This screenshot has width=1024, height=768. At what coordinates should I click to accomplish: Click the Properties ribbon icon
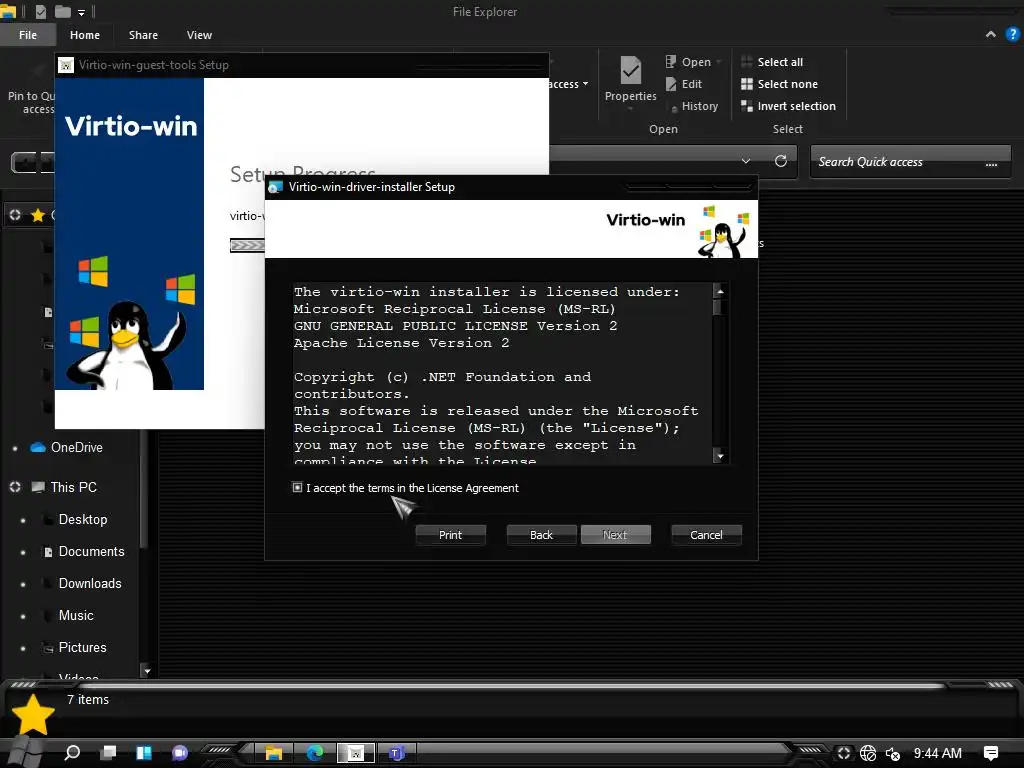pyautogui.click(x=631, y=70)
